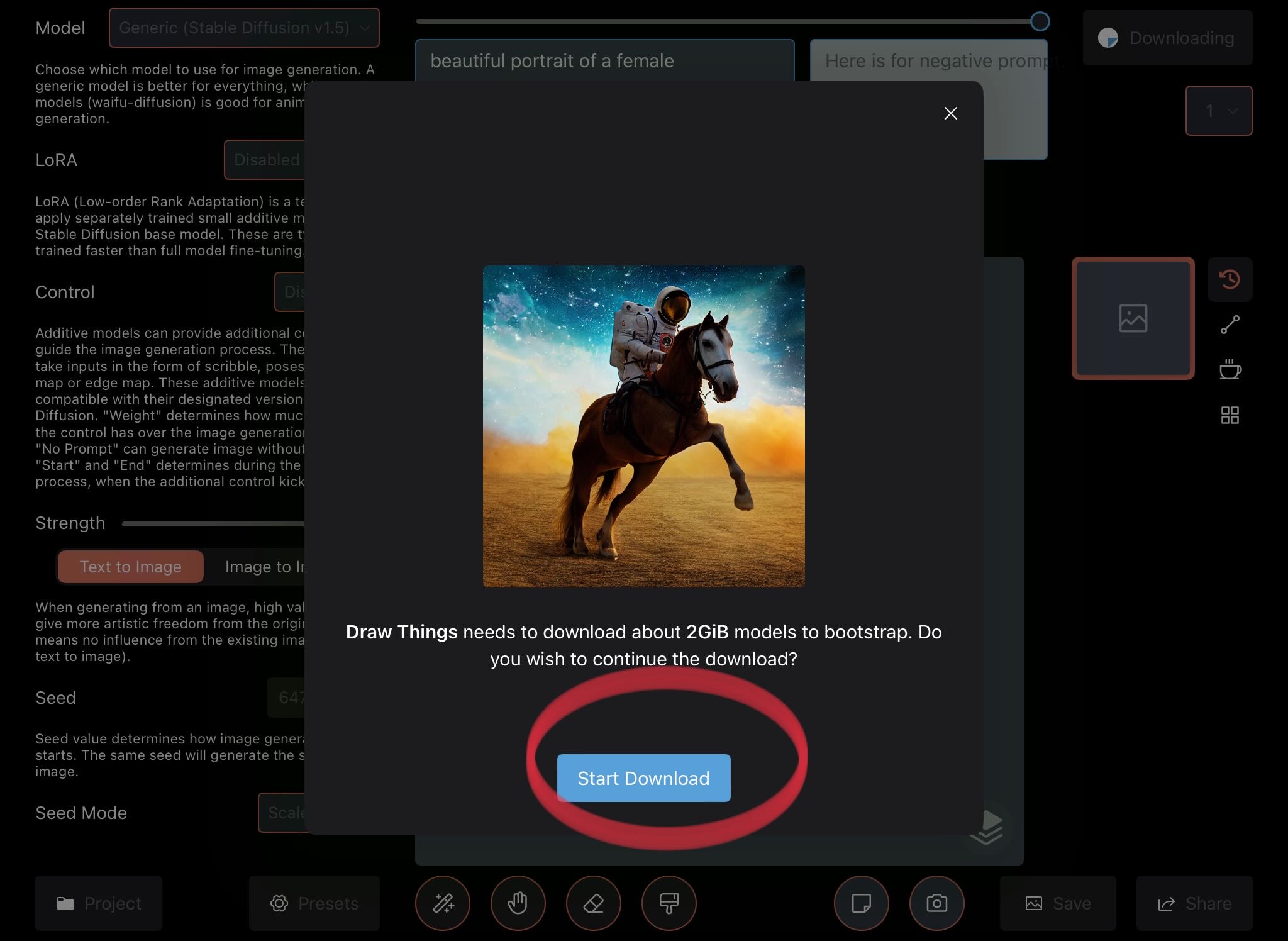Open the camera capture button
Viewport: 1288px width, 941px height.
(x=936, y=903)
